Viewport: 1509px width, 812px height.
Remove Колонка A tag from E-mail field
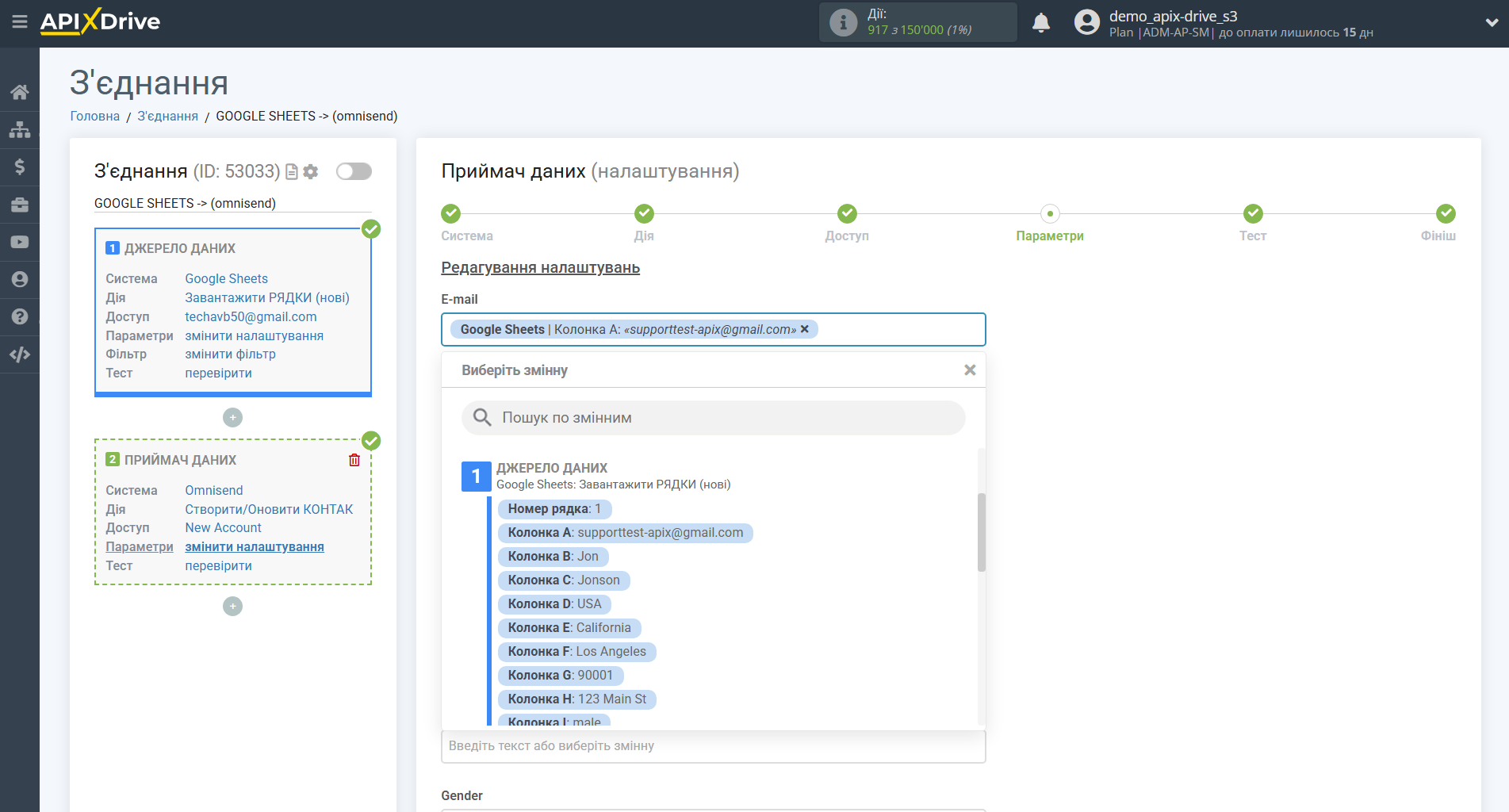pyautogui.click(x=805, y=329)
